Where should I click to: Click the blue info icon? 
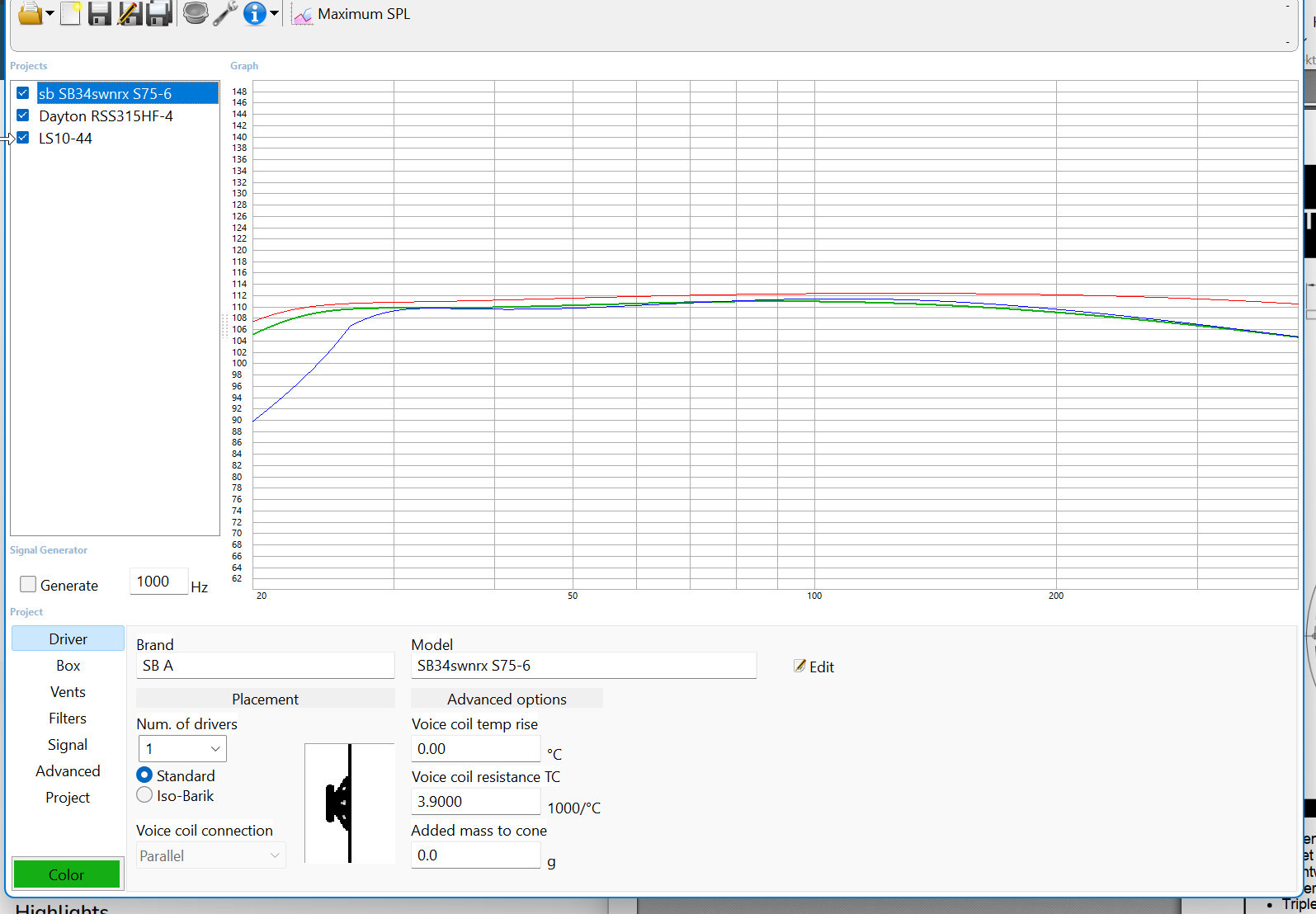click(x=254, y=14)
